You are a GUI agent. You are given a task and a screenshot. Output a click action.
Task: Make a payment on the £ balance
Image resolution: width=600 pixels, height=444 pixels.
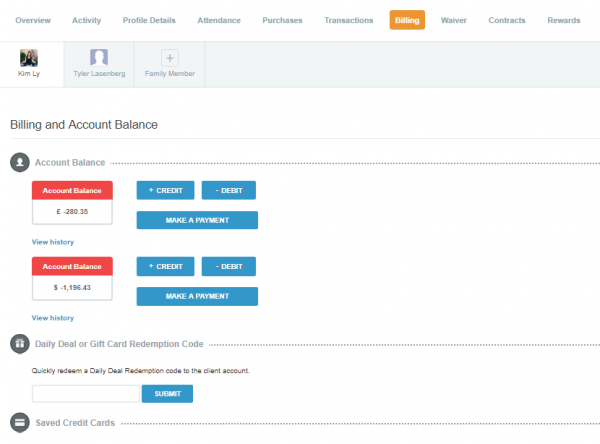coord(197,220)
